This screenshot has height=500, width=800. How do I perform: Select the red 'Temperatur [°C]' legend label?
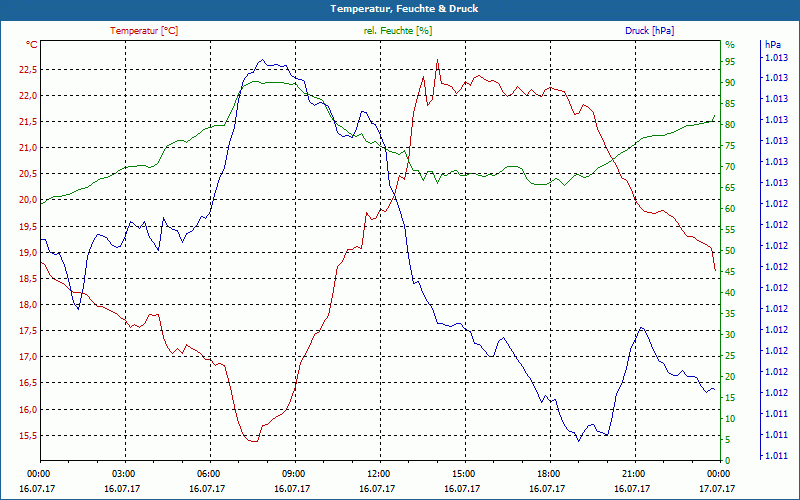(144, 31)
